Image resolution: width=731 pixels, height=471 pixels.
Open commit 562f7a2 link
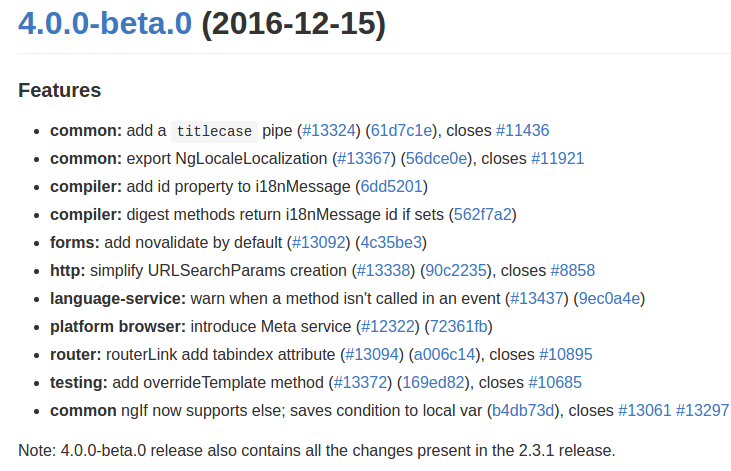click(483, 214)
